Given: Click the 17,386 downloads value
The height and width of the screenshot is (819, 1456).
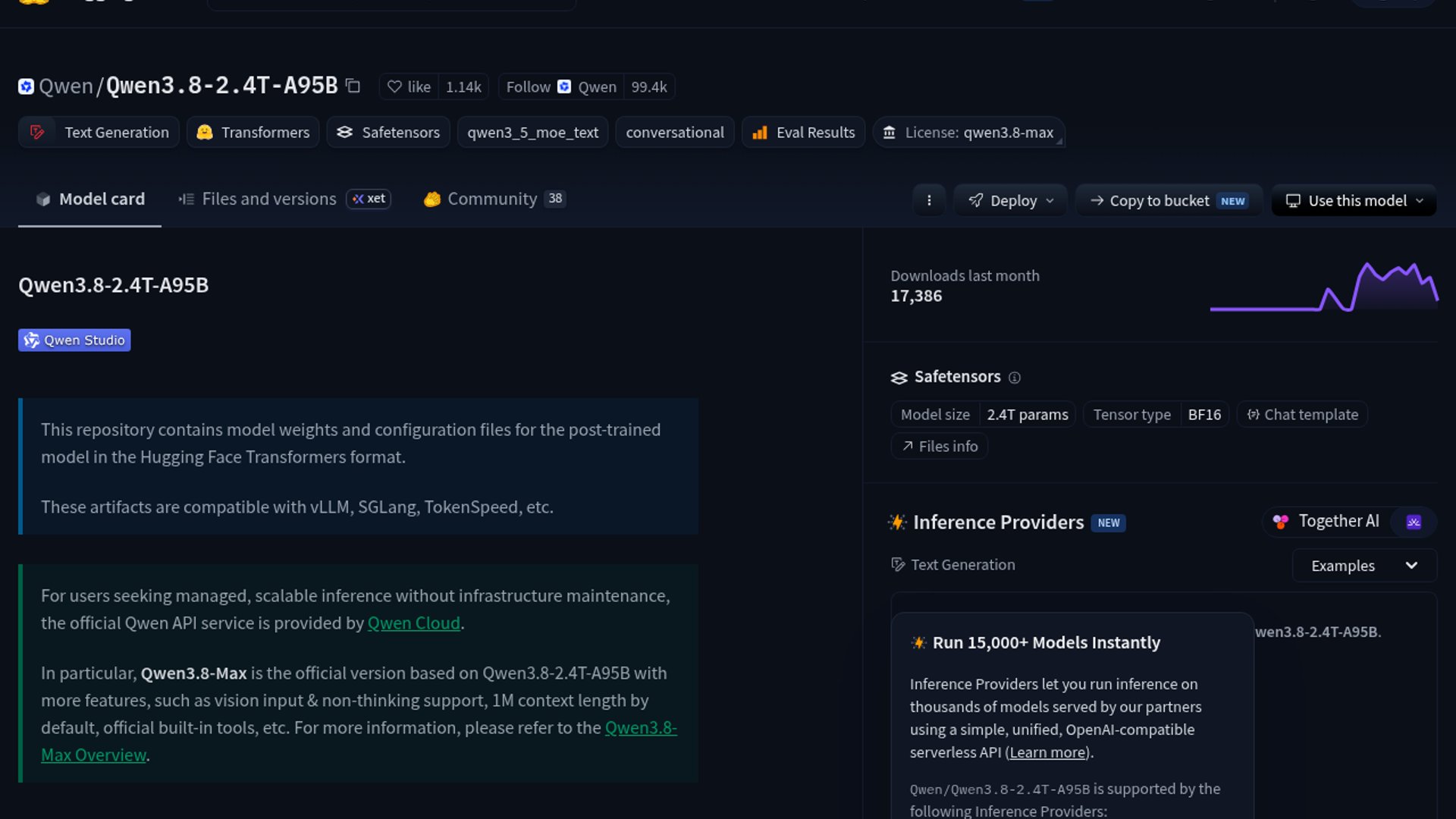Looking at the screenshot, I should [x=916, y=296].
